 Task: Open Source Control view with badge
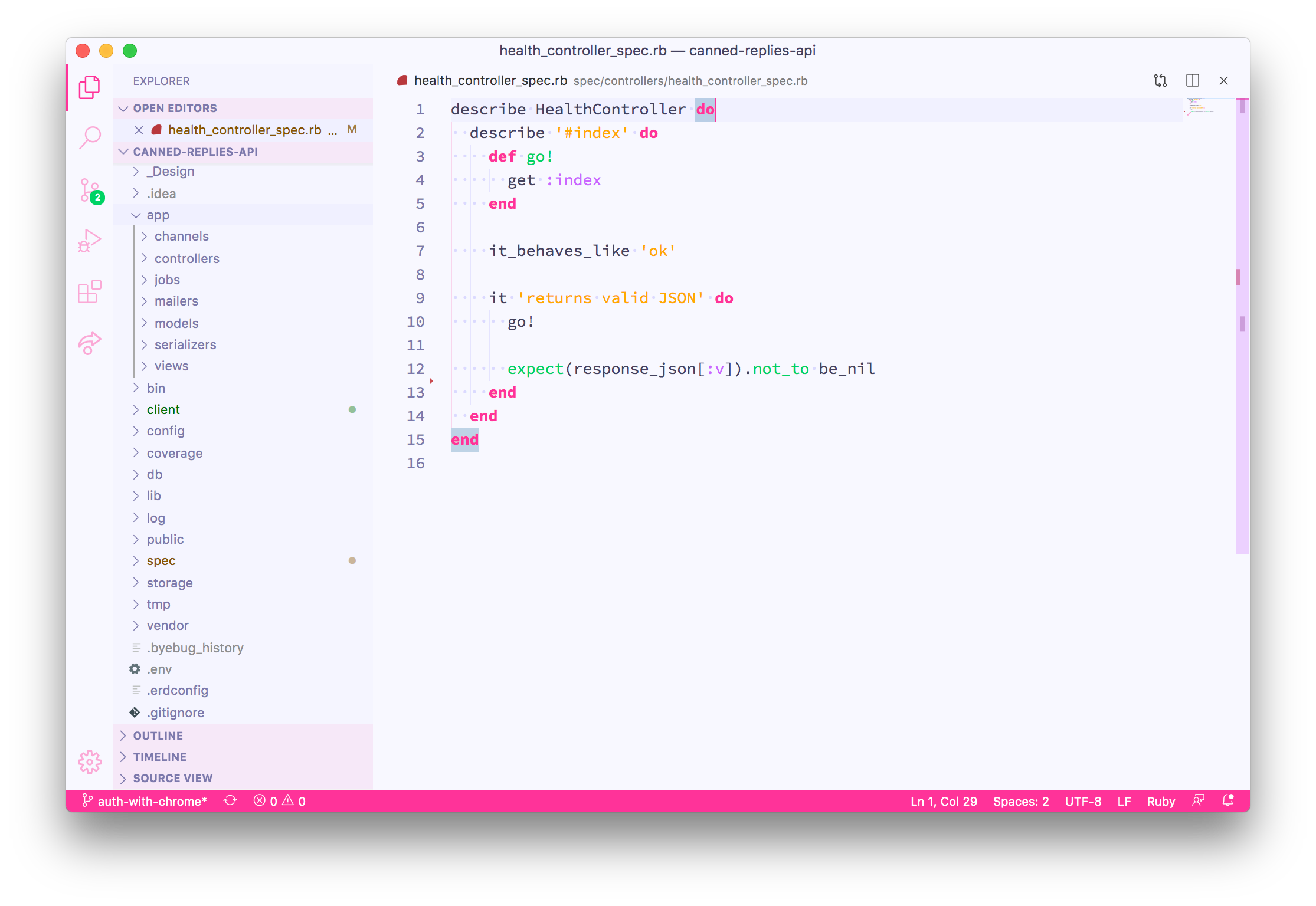(x=90, y=191)
